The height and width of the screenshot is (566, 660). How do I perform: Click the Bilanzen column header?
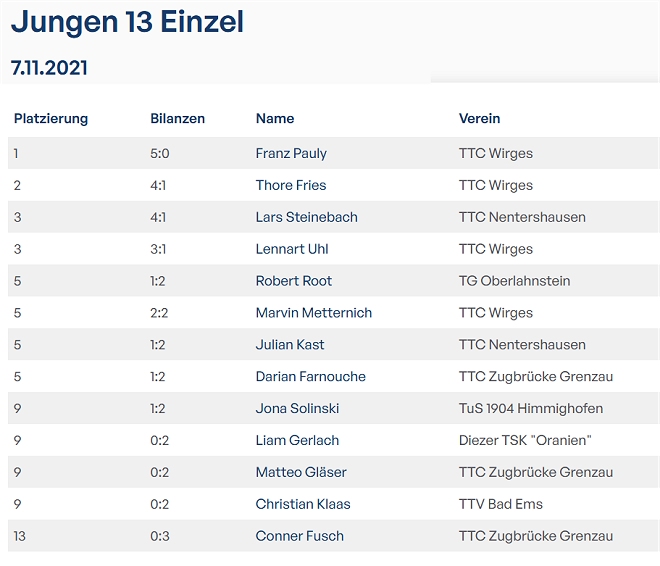click(x=177, y=118)
